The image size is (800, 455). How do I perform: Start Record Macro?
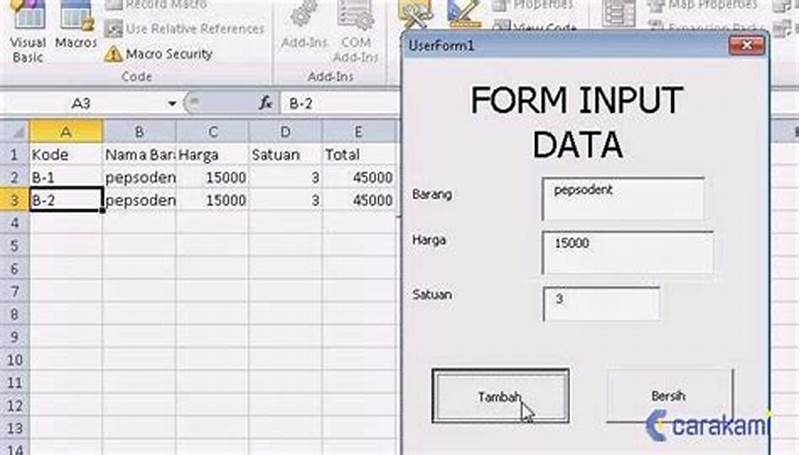156,5
